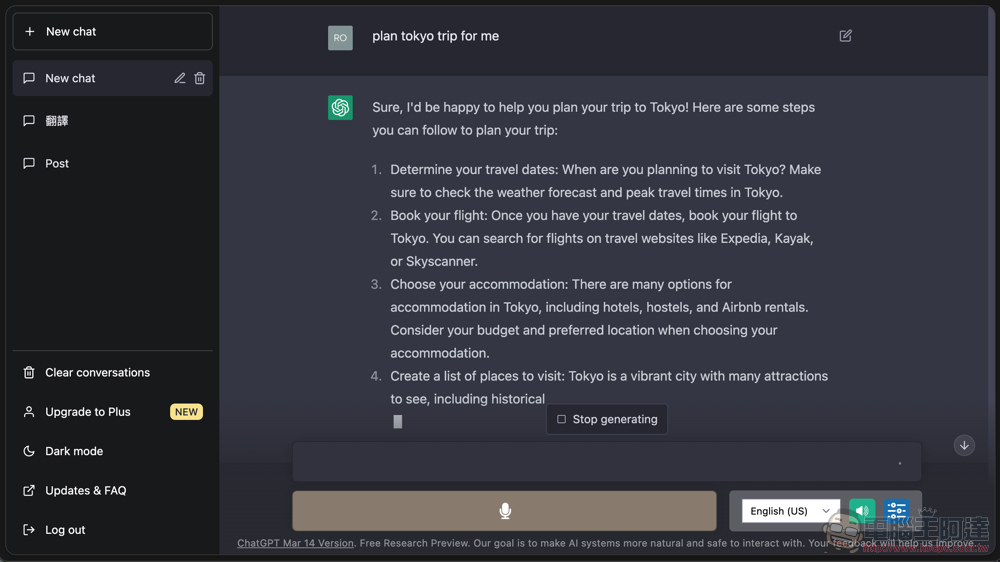1000x562 pixels.
Task: Click the ChatGPT logo avatar on the response
Action: 340,107
